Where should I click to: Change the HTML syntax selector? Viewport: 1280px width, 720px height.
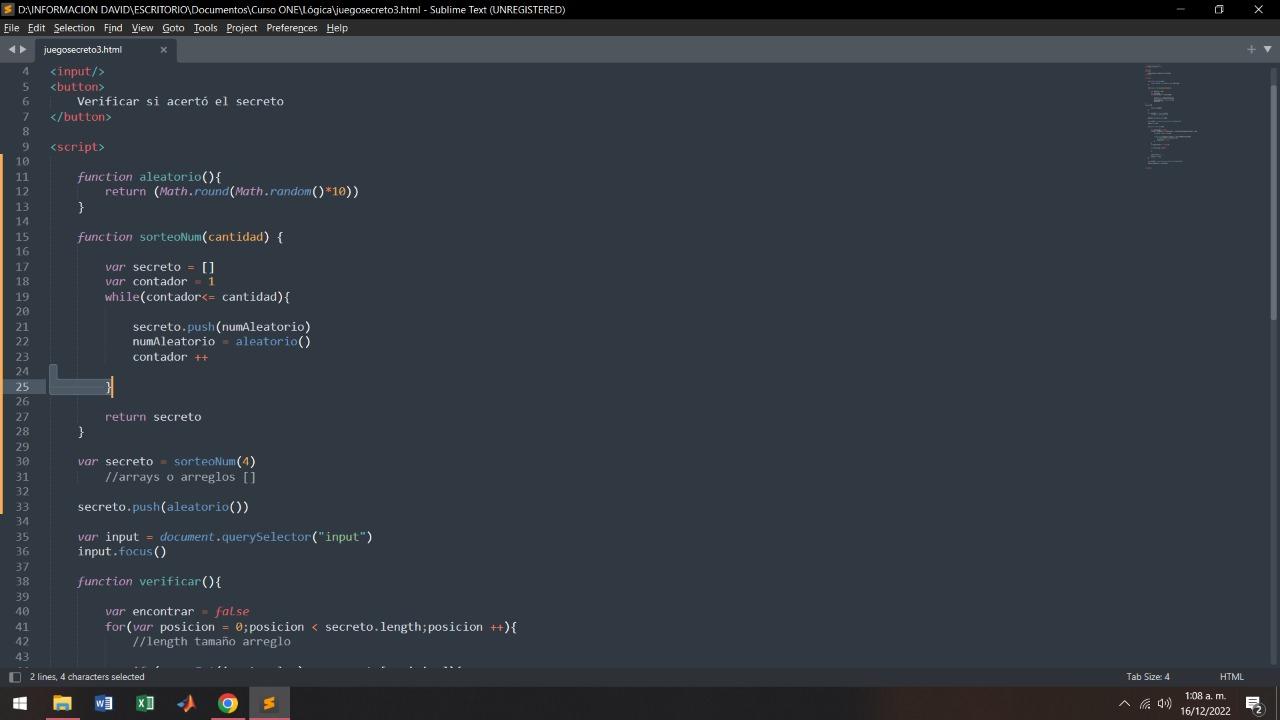(1232, 677)
